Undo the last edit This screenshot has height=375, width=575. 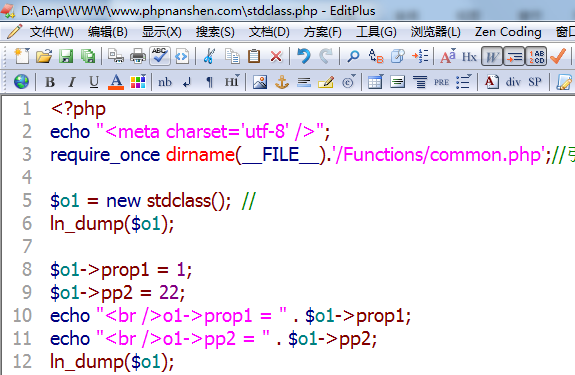click(x=304, y=56)
